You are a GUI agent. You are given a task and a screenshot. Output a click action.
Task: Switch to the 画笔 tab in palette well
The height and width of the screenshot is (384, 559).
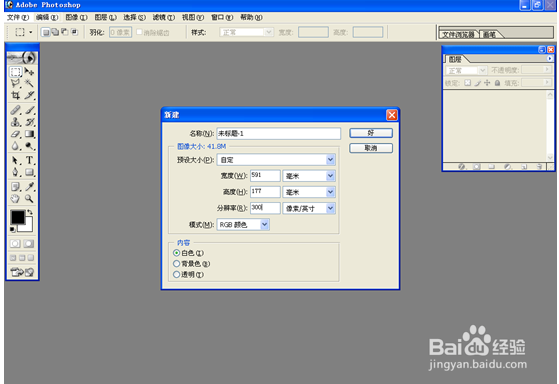(489, 35)
